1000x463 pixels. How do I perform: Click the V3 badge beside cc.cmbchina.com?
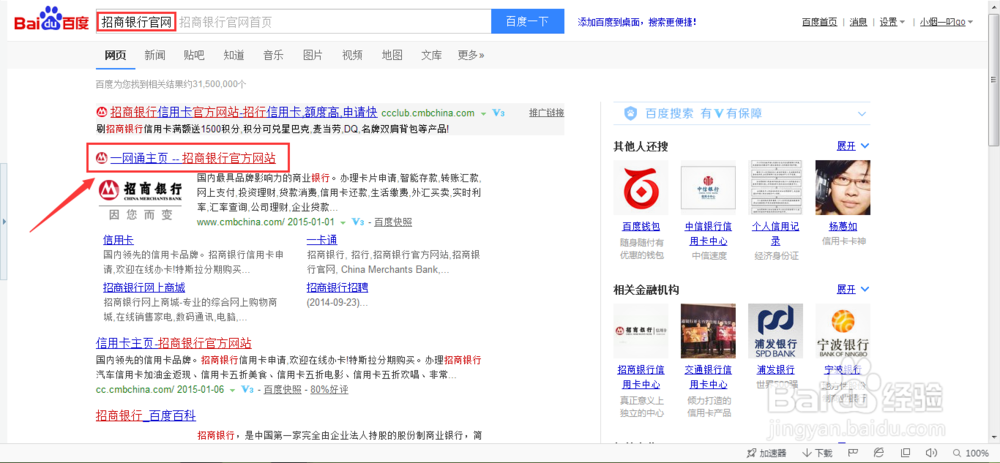[x=247, y=389]
